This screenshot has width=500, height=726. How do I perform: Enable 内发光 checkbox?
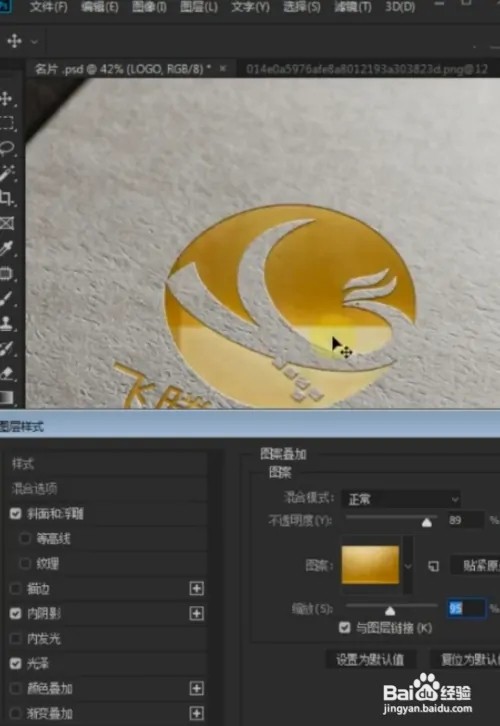pos(16,638)
